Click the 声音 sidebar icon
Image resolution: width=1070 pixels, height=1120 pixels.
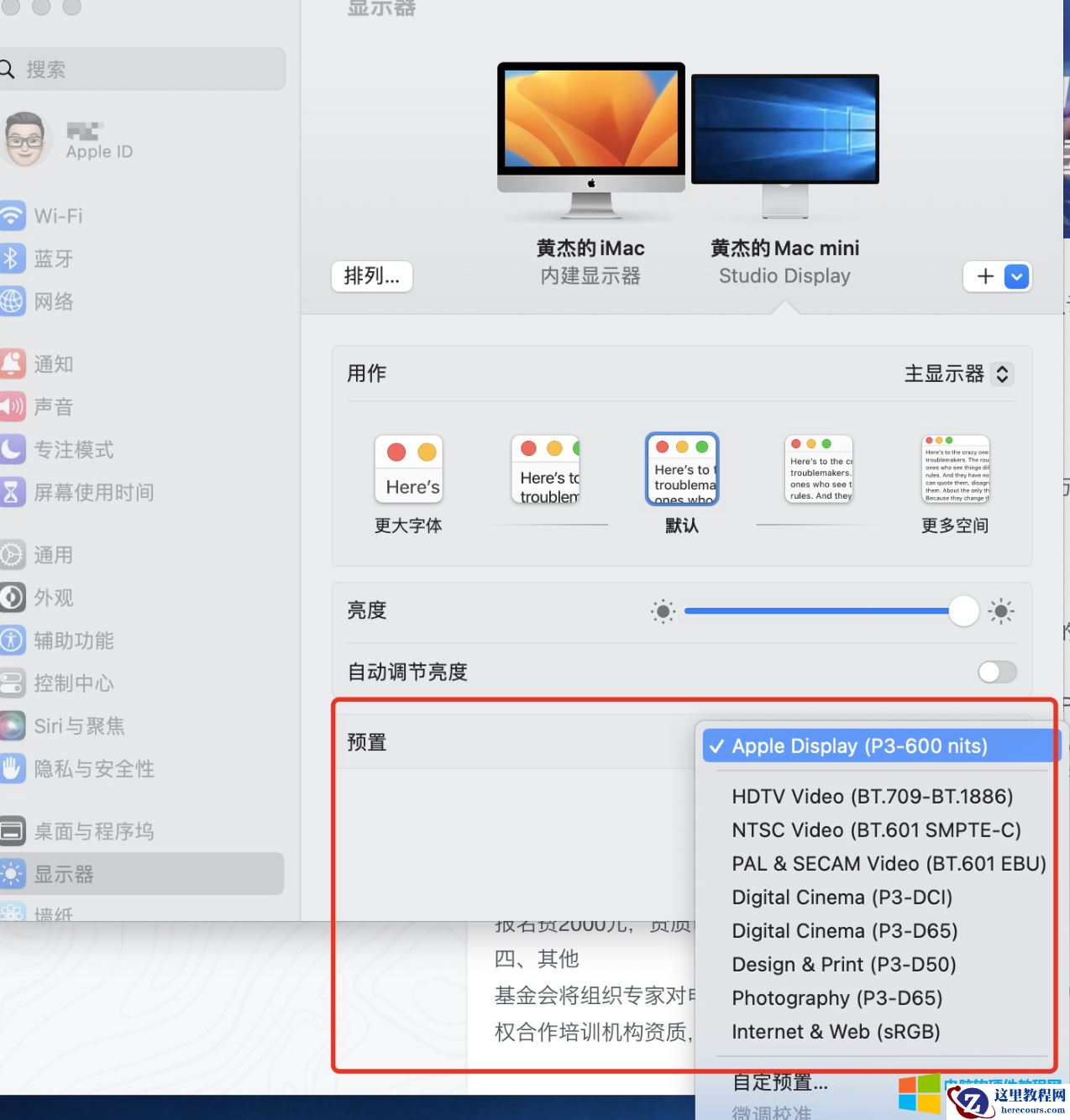53,406
